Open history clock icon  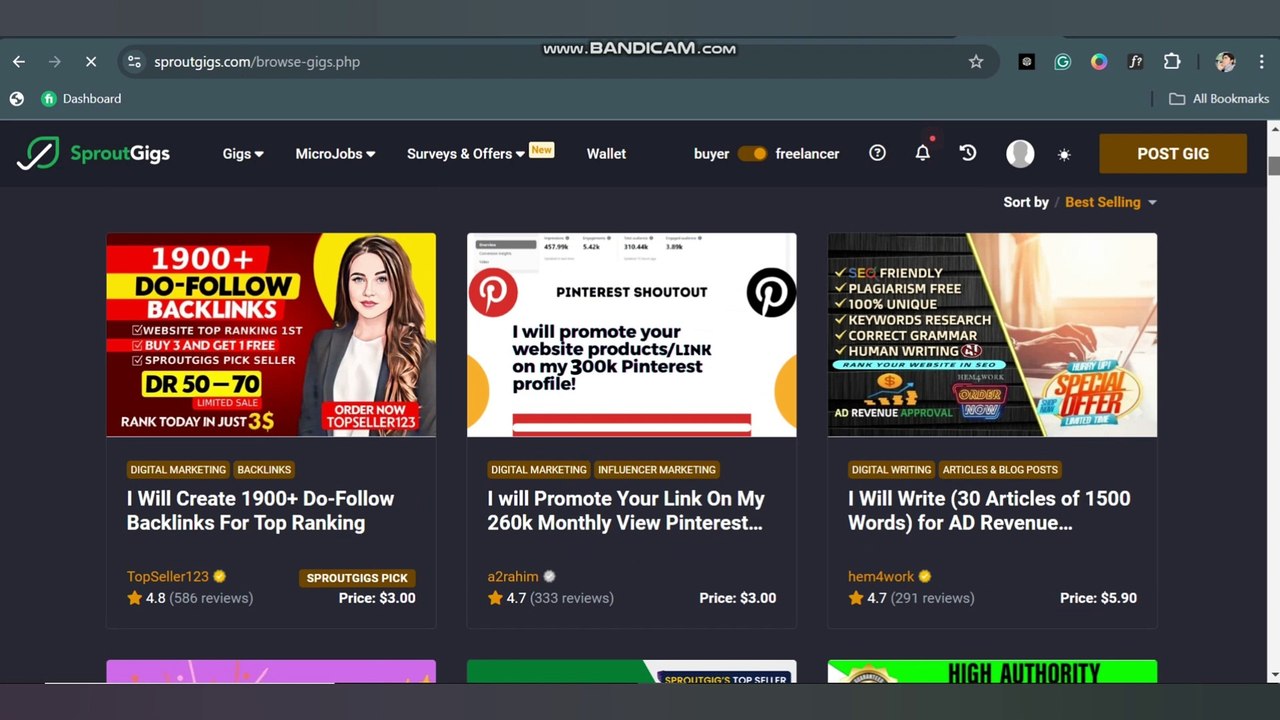[x=968, y=153]
